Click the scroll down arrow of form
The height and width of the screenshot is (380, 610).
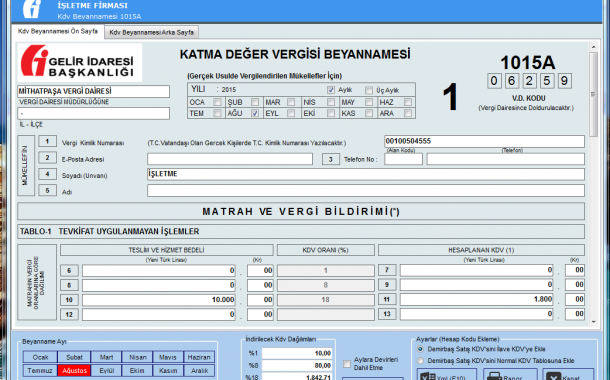point(593,322)
